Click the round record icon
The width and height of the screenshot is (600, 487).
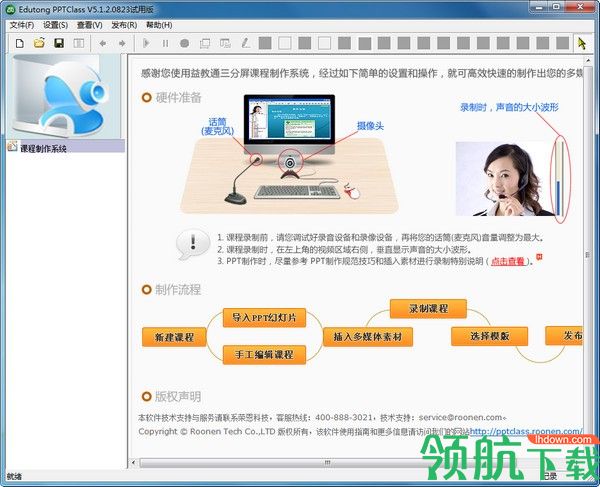tap(184, 43)
